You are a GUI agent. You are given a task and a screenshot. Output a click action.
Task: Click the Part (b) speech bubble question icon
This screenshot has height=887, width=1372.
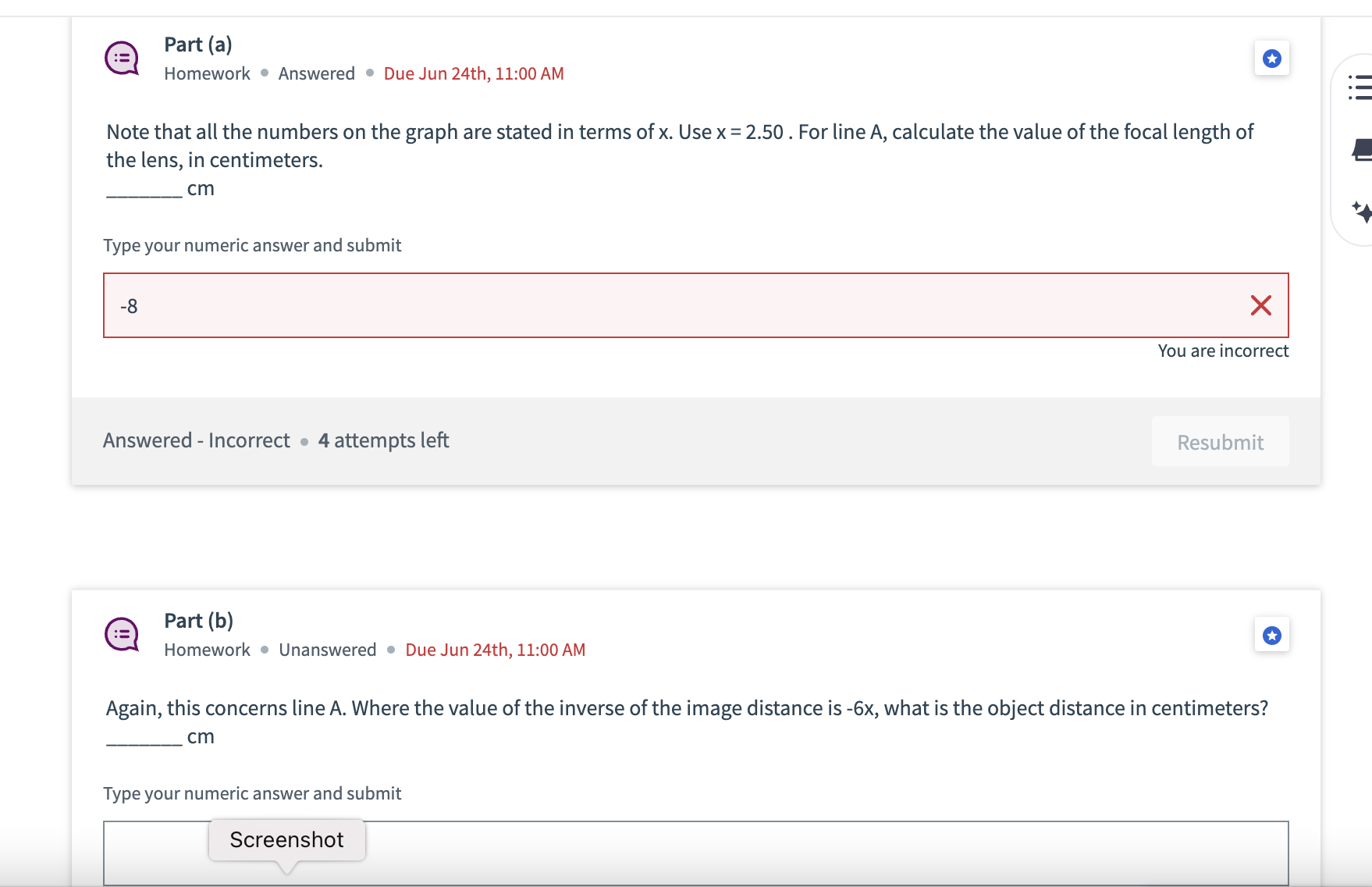click(x=121, y=633)
